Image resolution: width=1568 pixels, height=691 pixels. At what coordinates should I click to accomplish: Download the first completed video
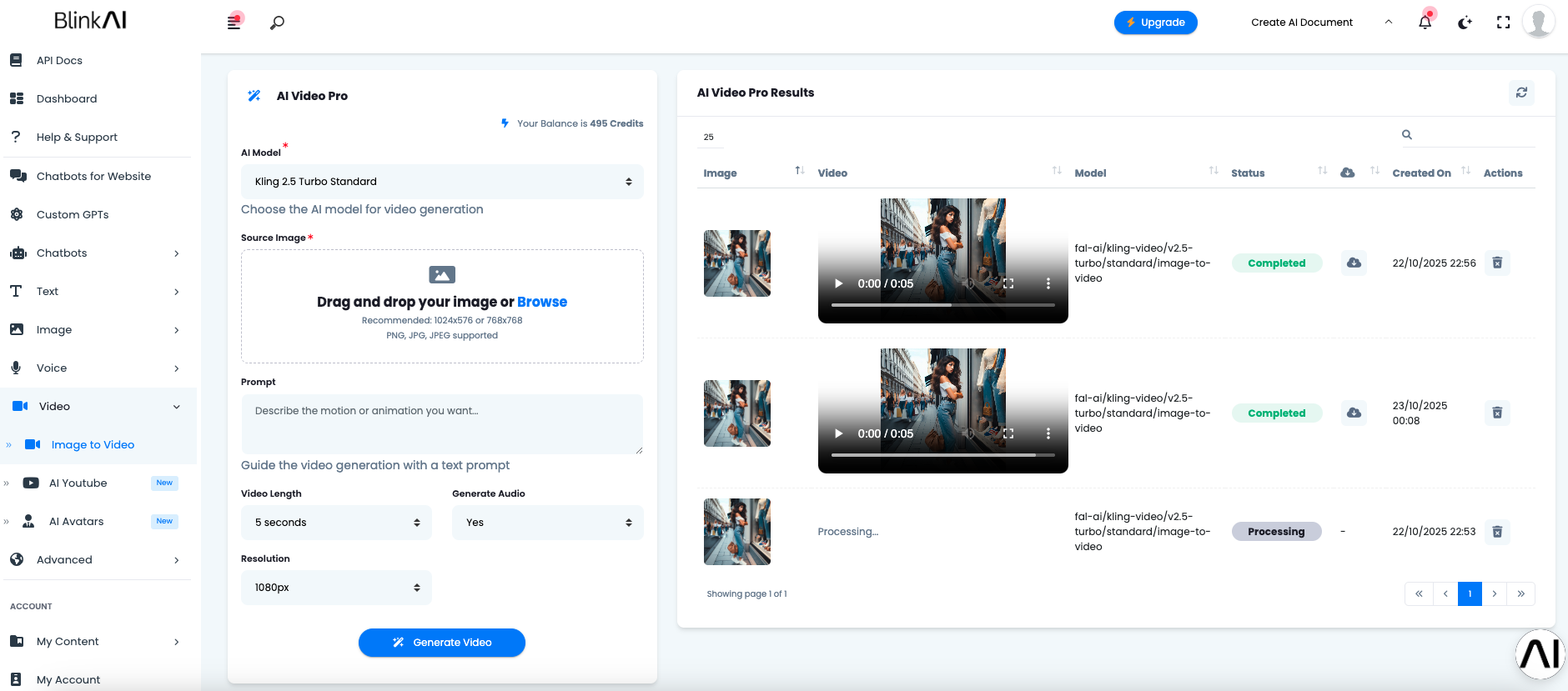click(x=1354, y=263)
